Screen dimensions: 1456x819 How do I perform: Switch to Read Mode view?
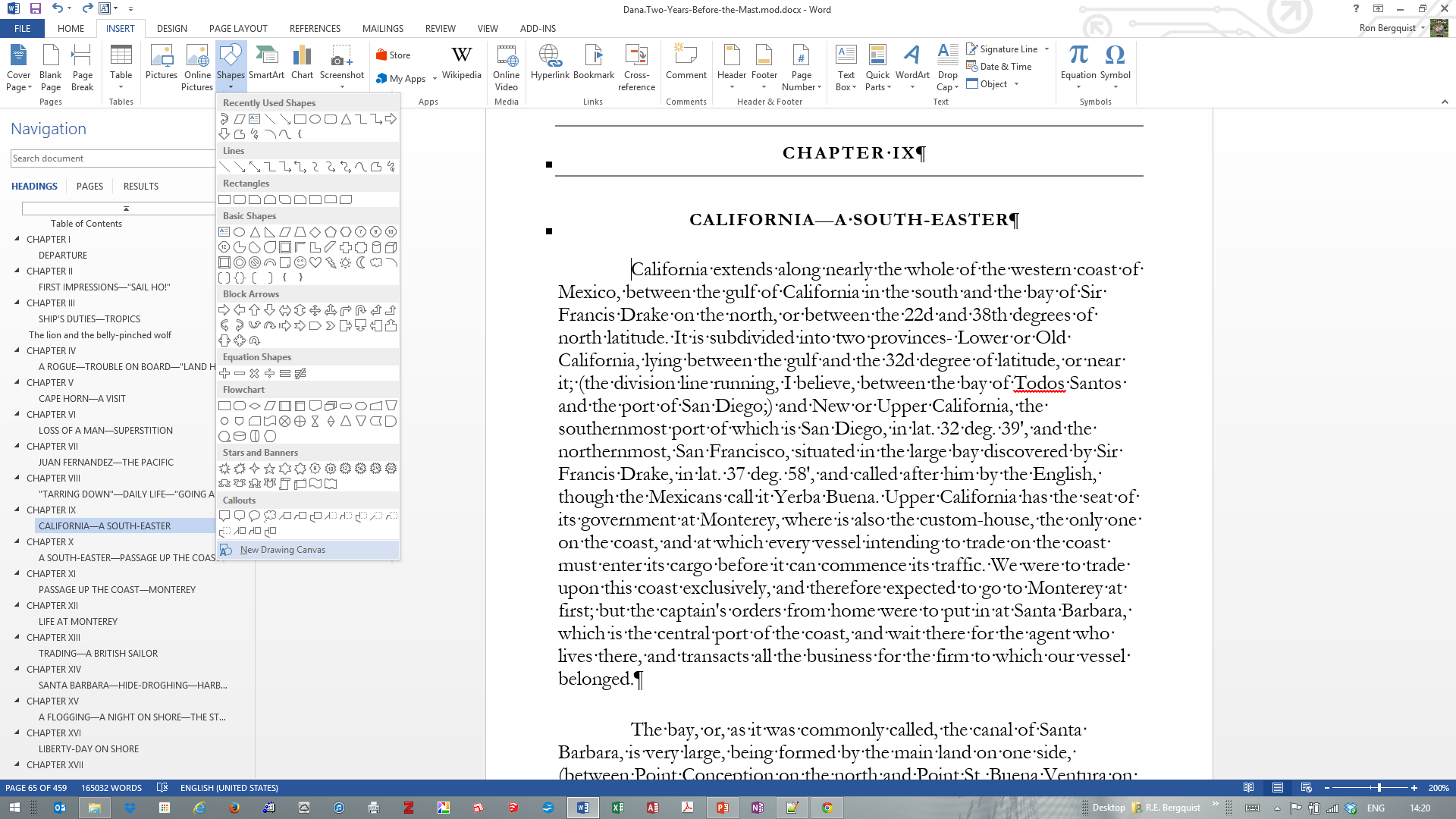pos(1248,788)
